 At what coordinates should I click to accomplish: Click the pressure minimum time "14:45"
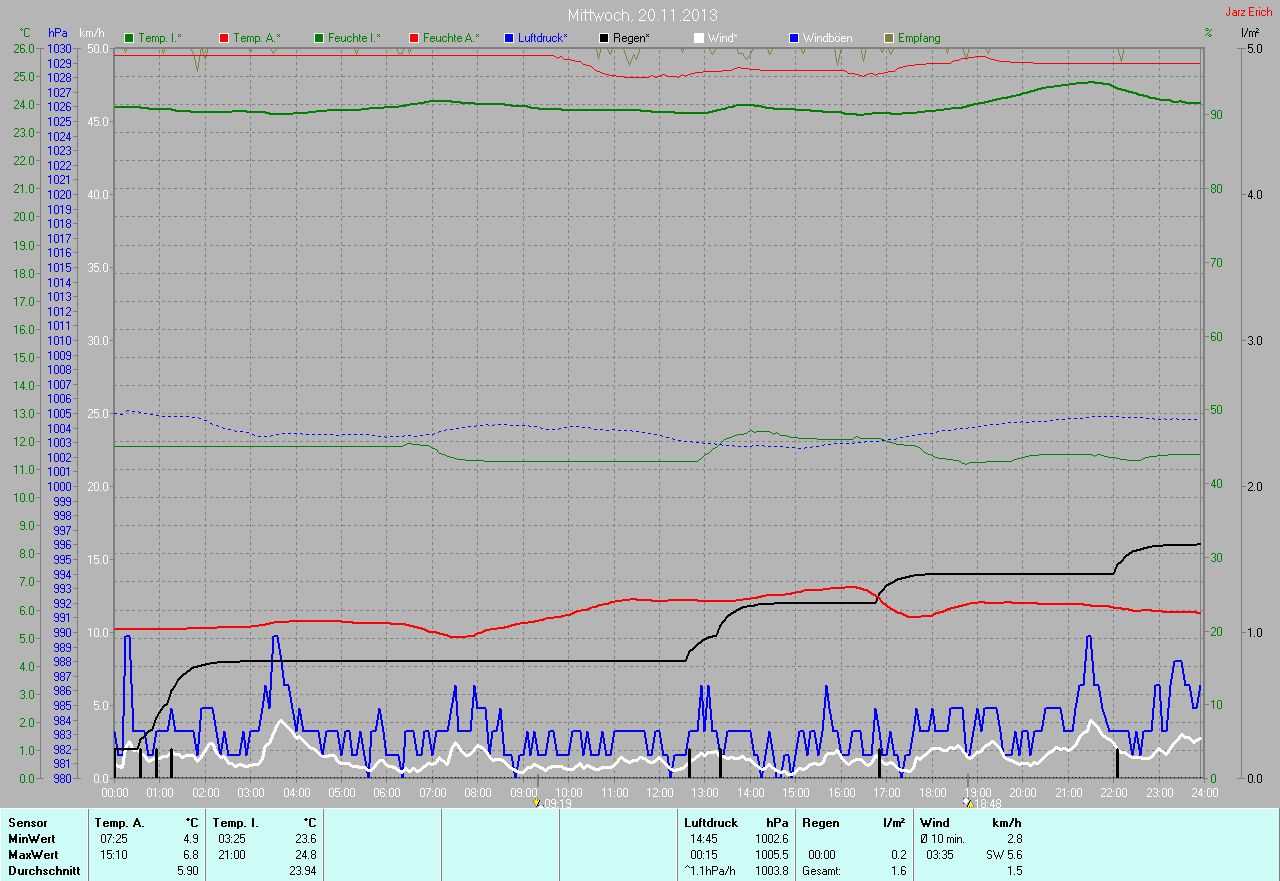704,839
